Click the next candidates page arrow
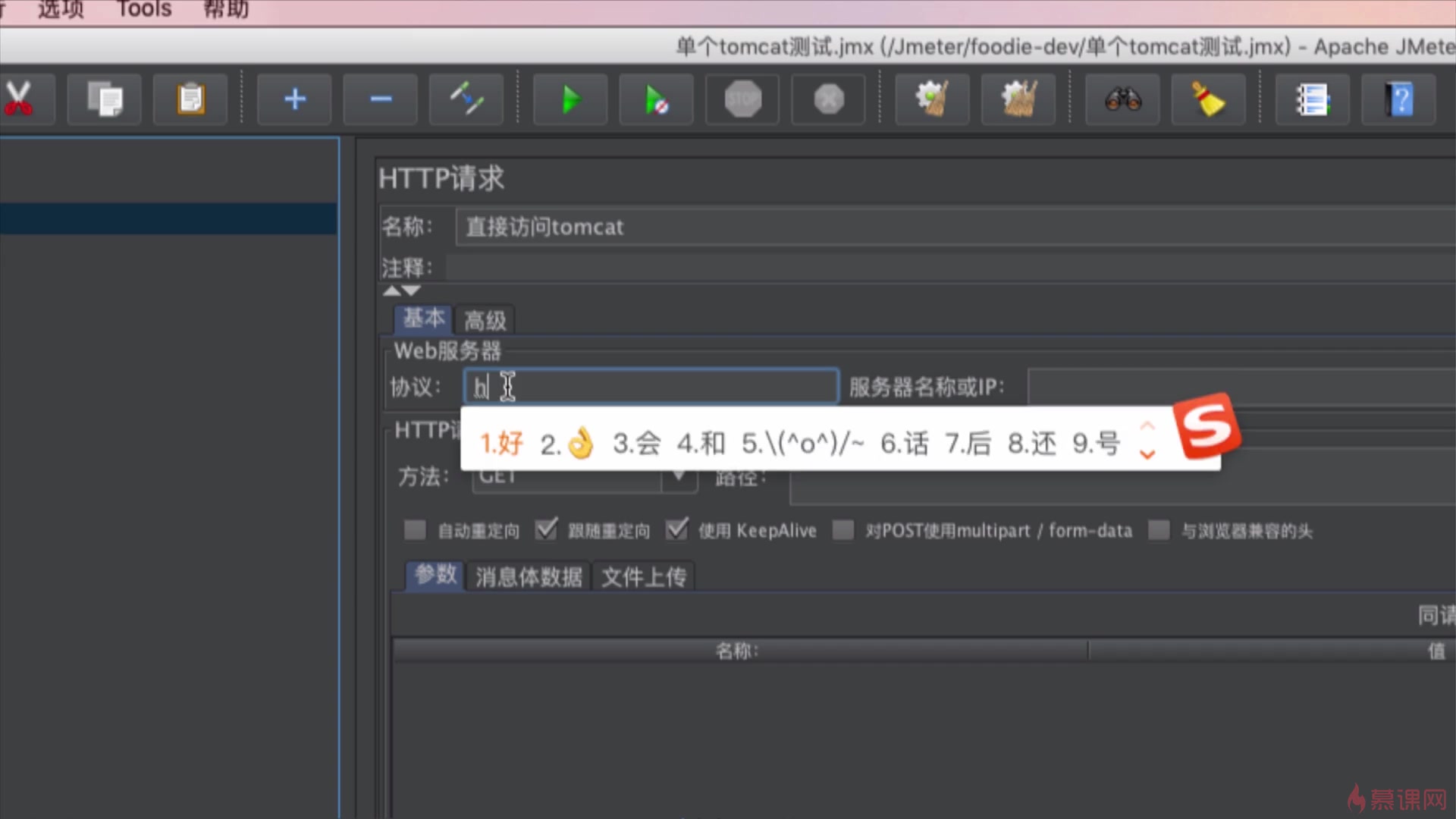The width and height of the screenshot is (1456, 819). pyautogui.click(x=1147, y=454)
